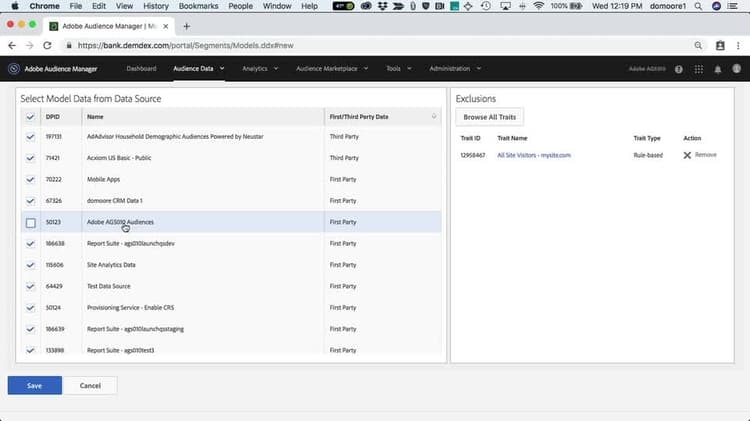Click the AirPlay display menu bar icon
Image resolution: width=750 pixels, height=421 pixels.
coord(505,6)
